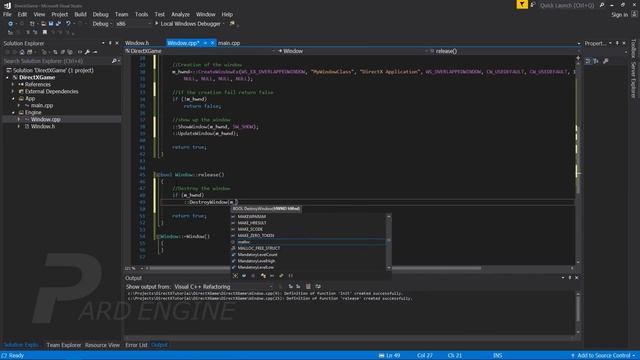Click the Solution Explorer Properties wrench icon
Image resolution: width=640 pixels, height=360 pixels.
pos(87,52)
